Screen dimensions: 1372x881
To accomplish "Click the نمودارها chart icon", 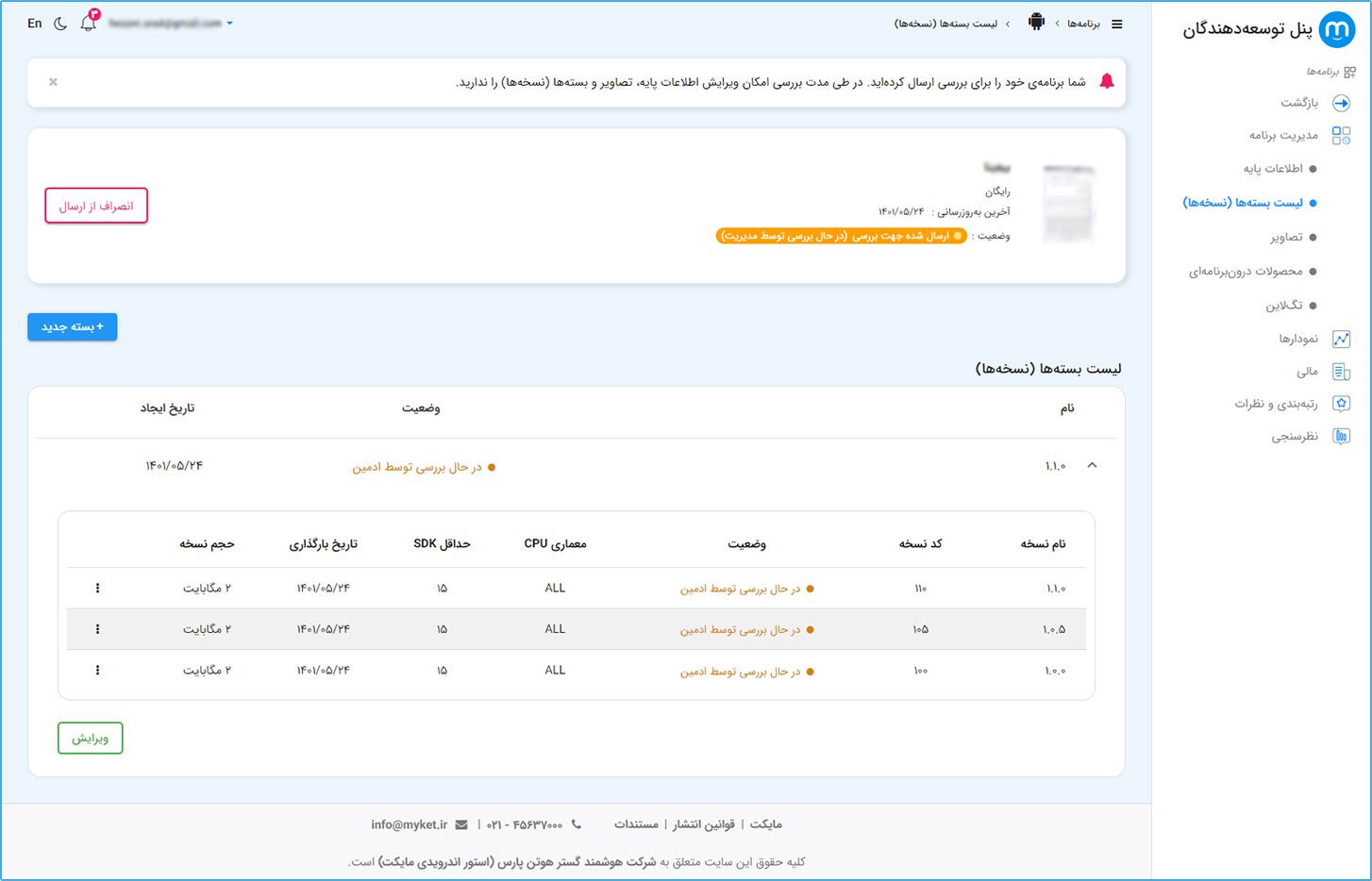I will pyautogui.click(x=1341, y=339).
